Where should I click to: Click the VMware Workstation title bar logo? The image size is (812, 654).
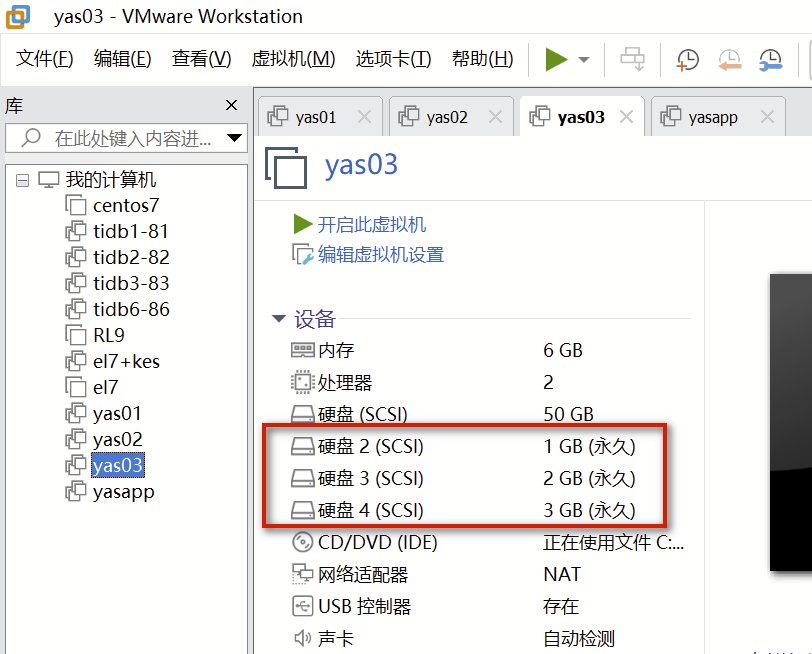coord(18,16)
